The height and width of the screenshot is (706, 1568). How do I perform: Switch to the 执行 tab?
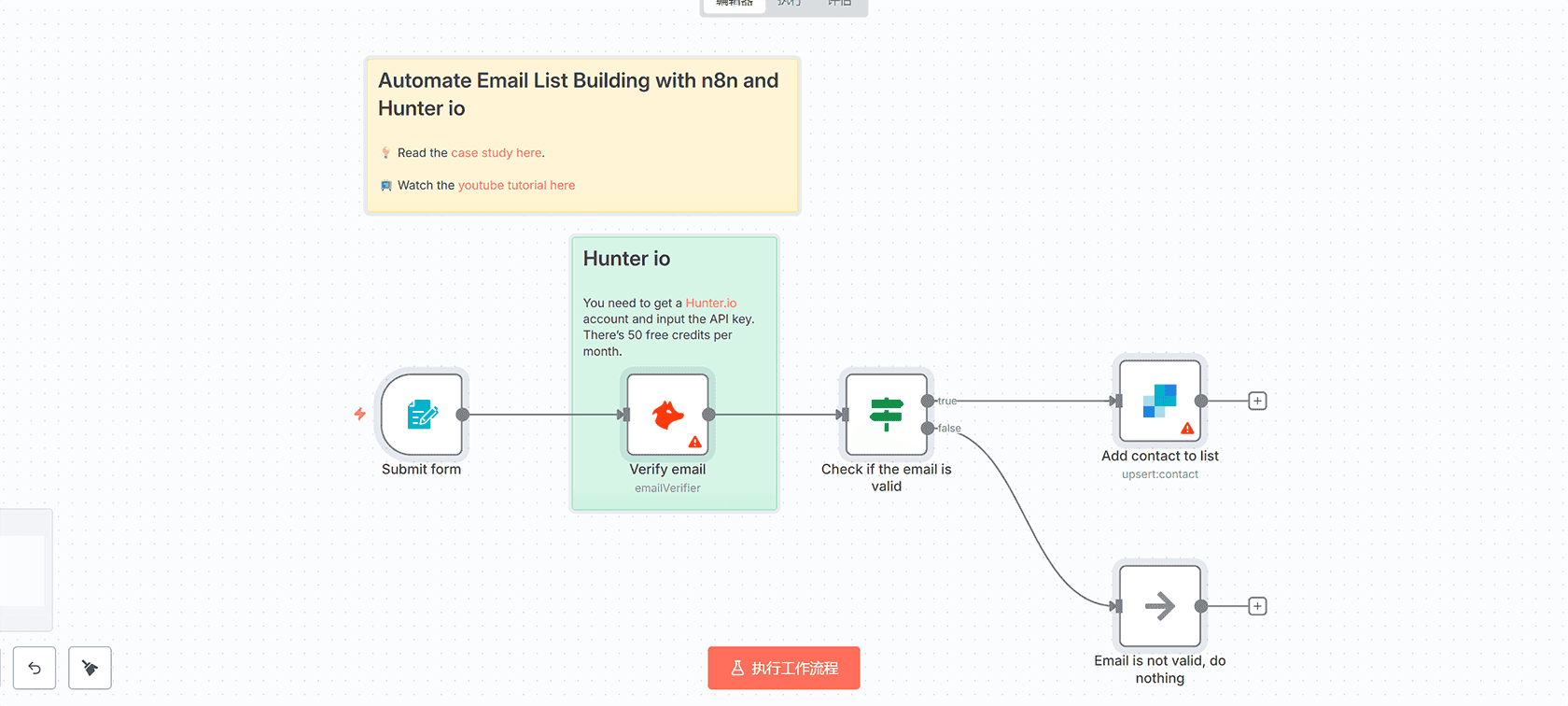click(x=790, y=4)
